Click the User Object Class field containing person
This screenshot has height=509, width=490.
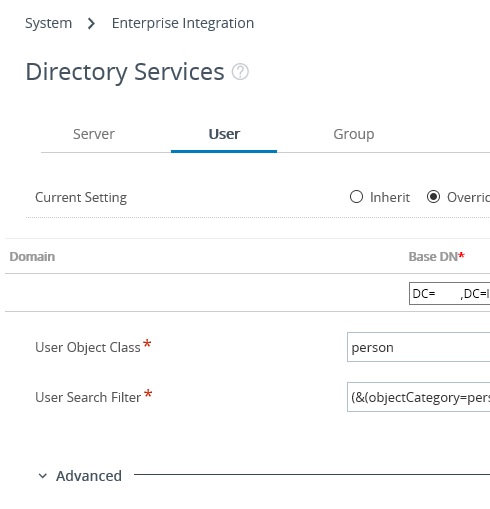click(x=418, y=347)
